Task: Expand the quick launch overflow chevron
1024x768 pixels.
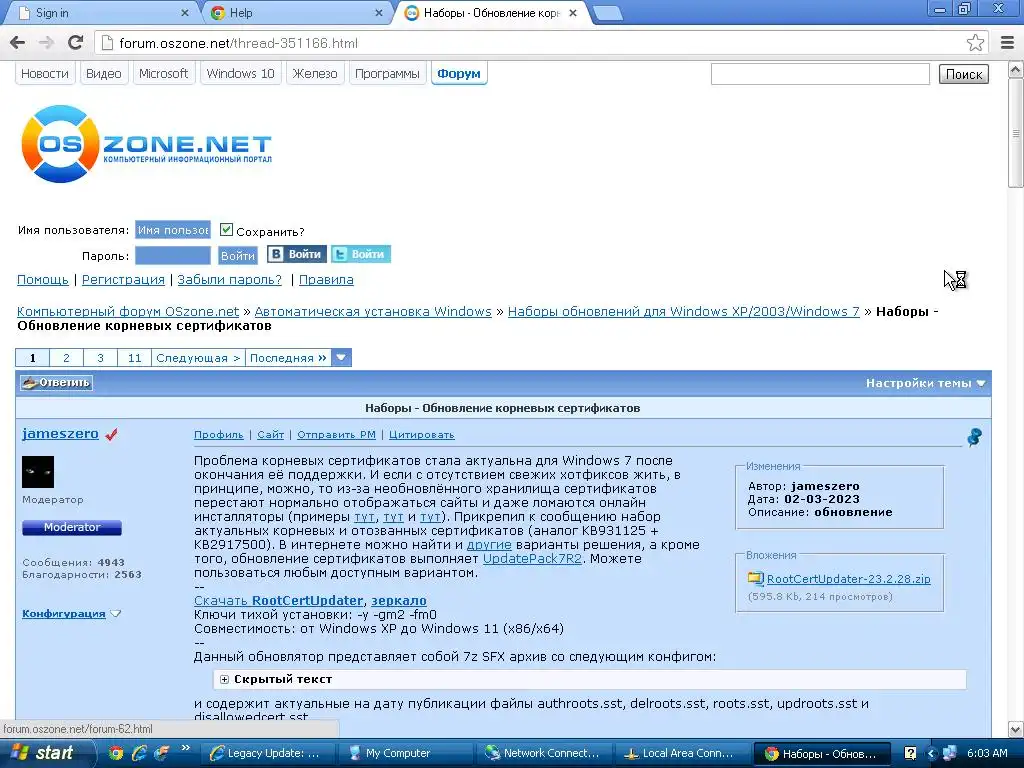Action: pyautogui.click(x=185, y=748)
